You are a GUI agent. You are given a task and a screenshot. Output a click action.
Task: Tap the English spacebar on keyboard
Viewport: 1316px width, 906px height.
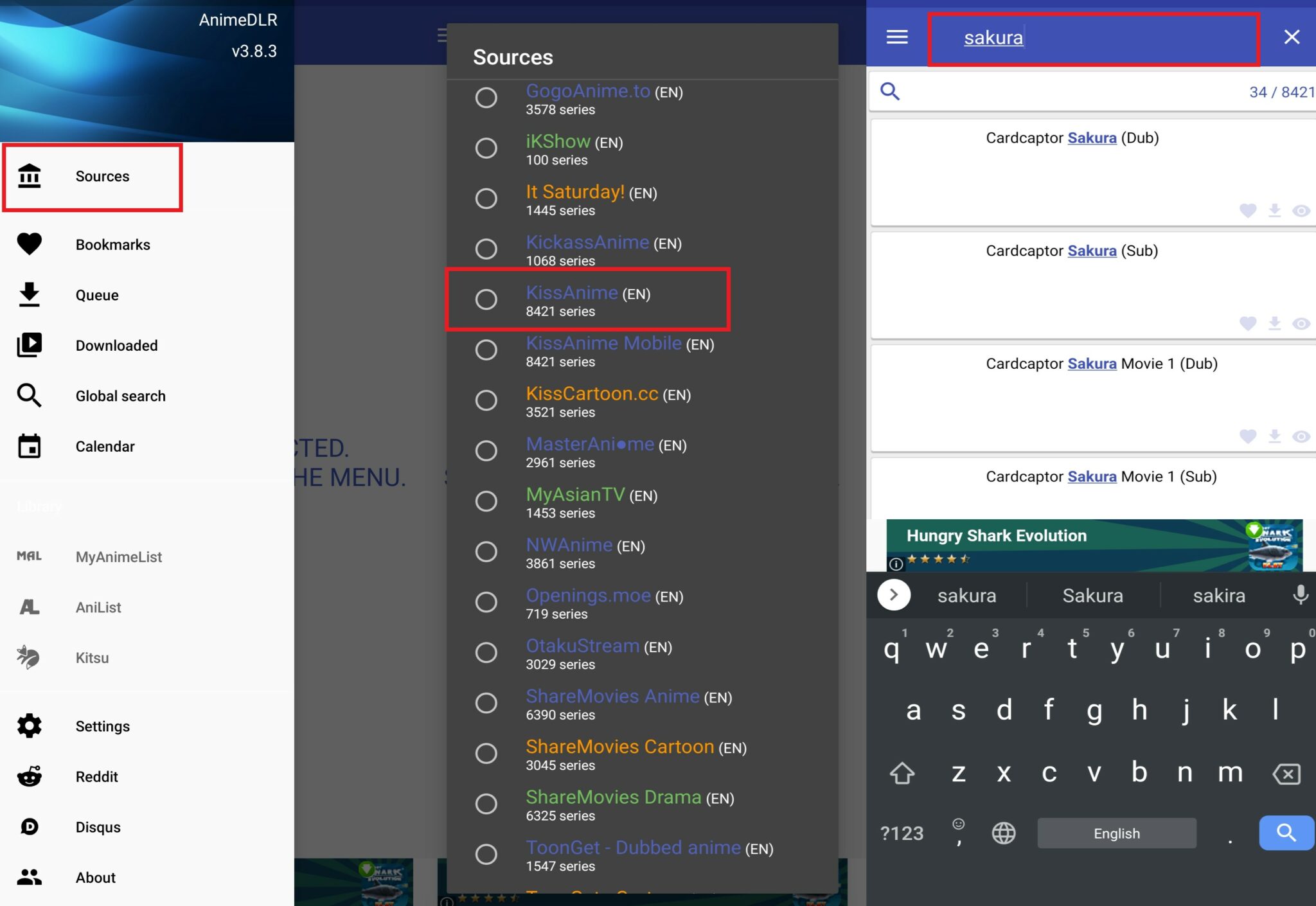coord(1117,833)
